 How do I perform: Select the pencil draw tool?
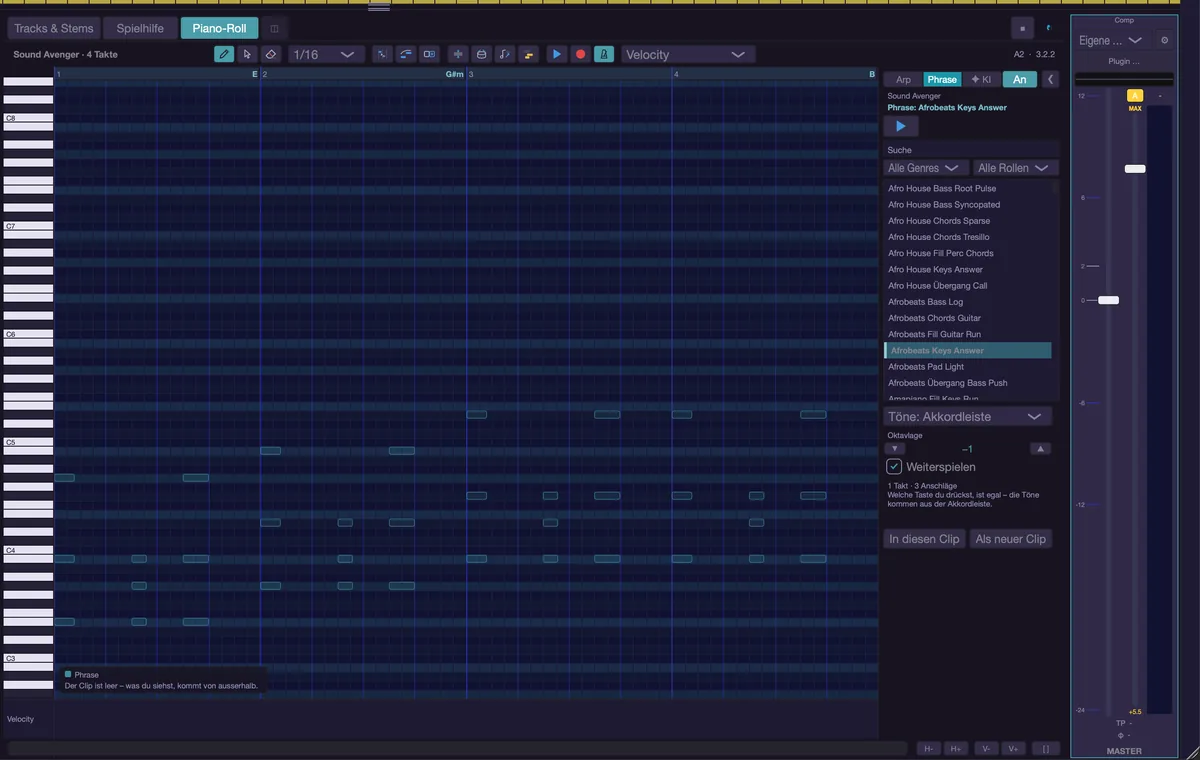(224, 54)
